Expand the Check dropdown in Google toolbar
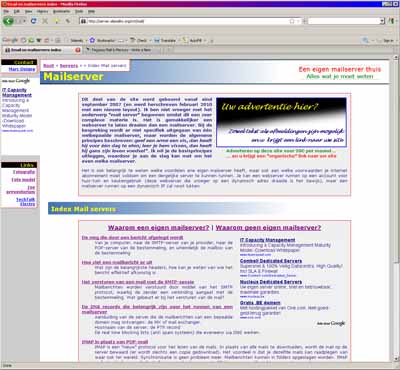Viewport: 400px width, 370px height. click(x=150, y=41)
